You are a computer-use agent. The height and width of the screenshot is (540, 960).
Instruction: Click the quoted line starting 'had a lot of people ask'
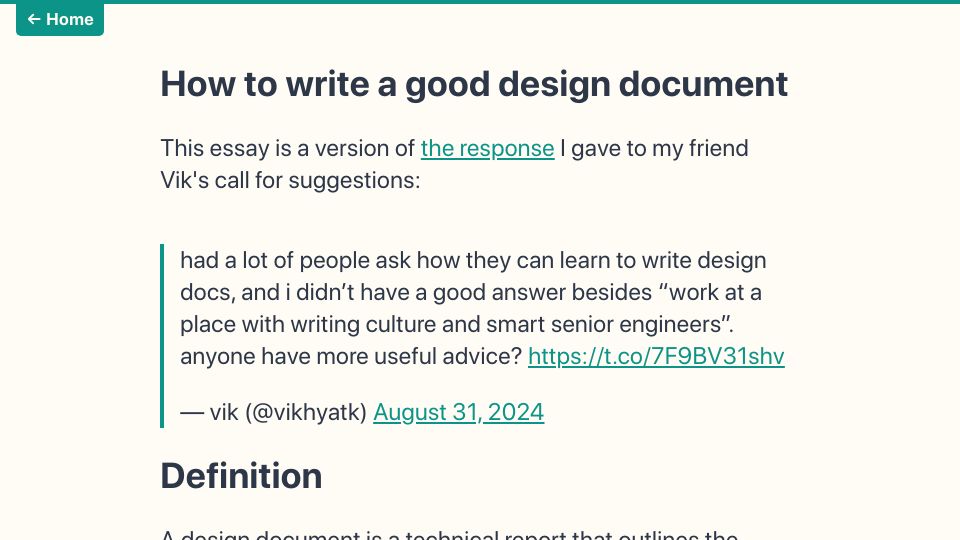tap(473, 261)
